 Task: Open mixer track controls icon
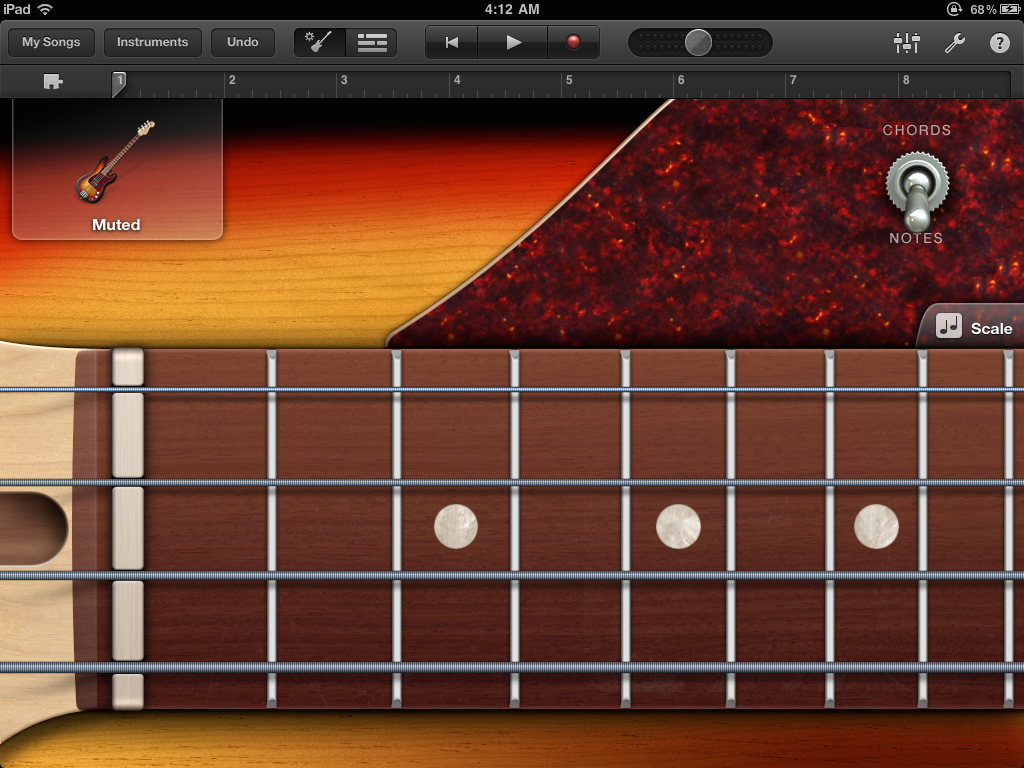(x=906, y=42)
